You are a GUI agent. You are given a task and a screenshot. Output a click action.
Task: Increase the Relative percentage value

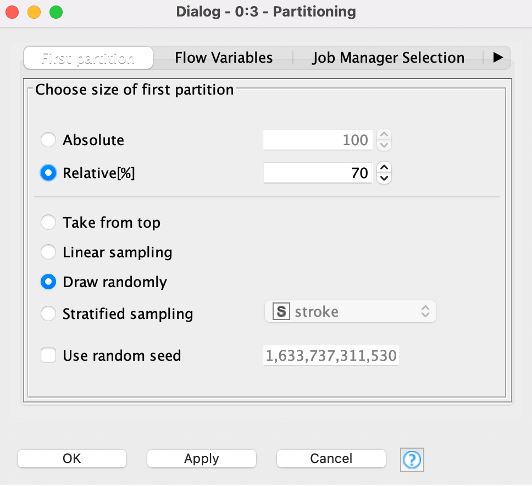coord(384,168)
